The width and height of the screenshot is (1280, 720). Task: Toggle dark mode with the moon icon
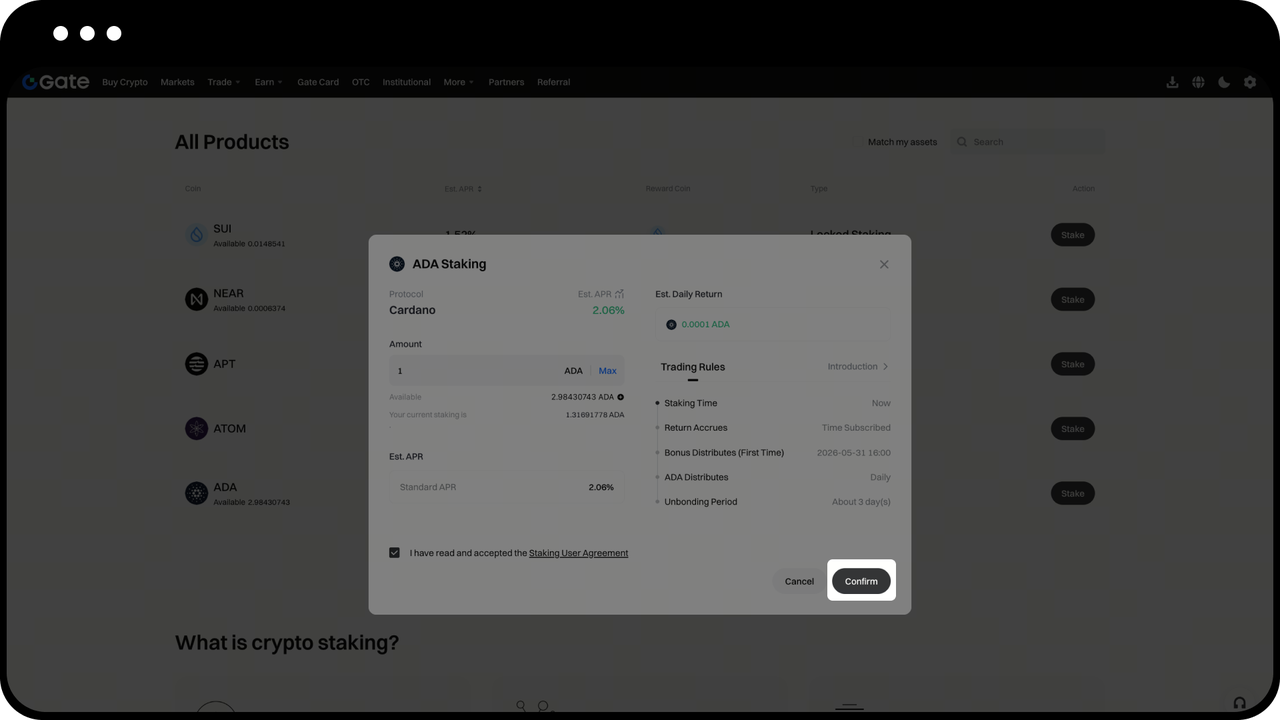1224,82
